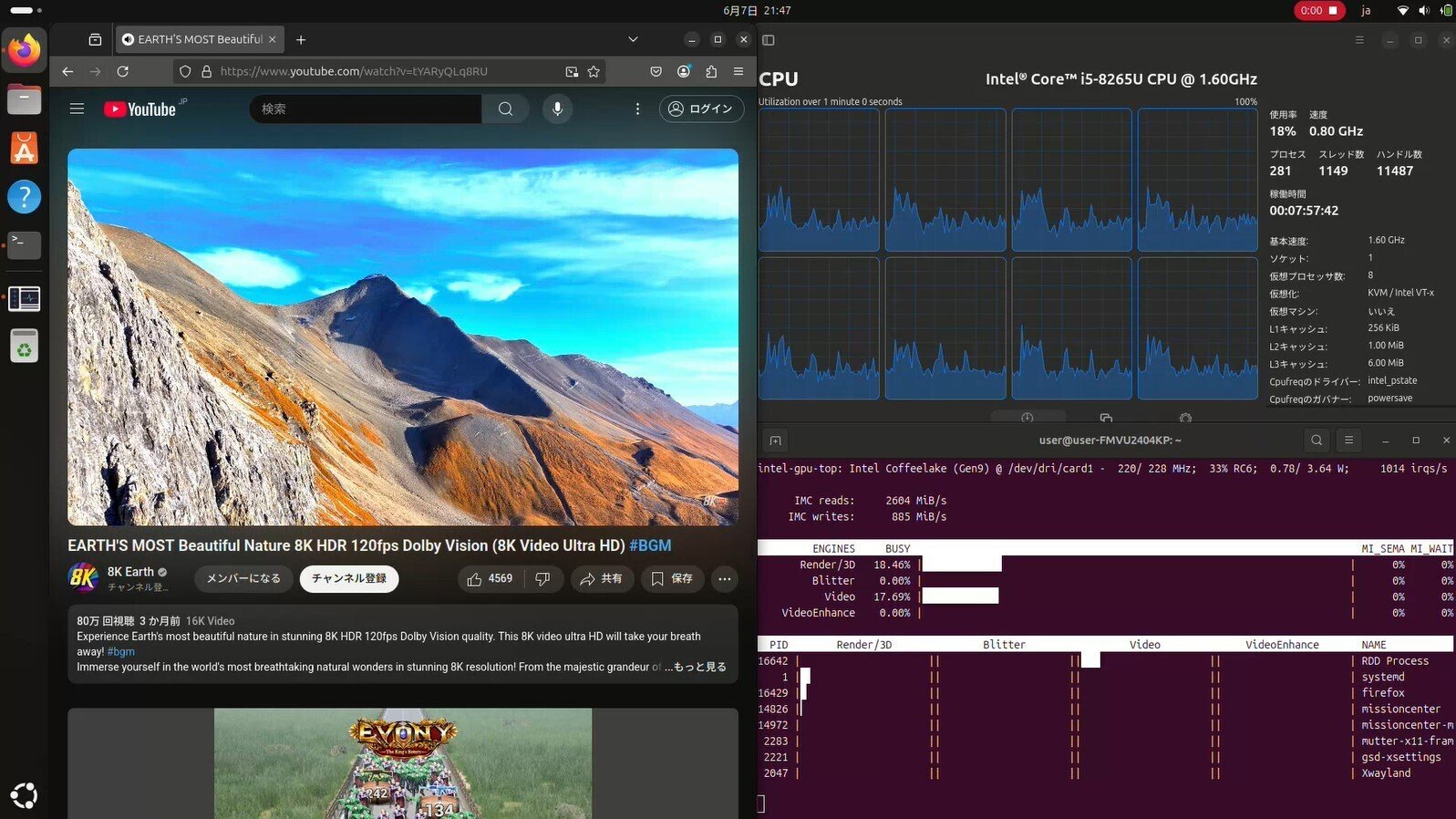
Task: Open Files from the Ubuntu dock
Action: (x=25, y=98)
